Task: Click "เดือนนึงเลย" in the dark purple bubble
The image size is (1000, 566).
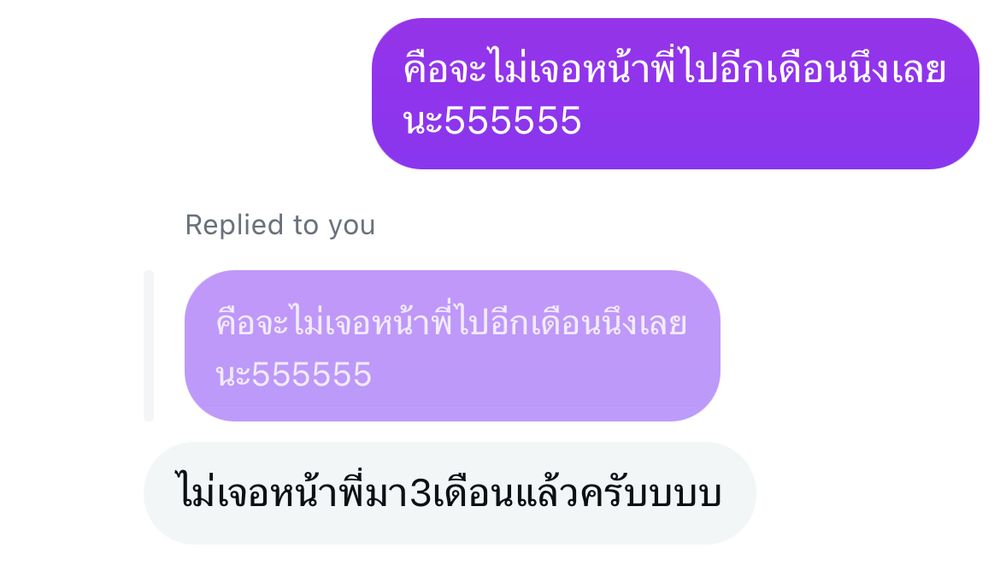Action: point(855,69)
